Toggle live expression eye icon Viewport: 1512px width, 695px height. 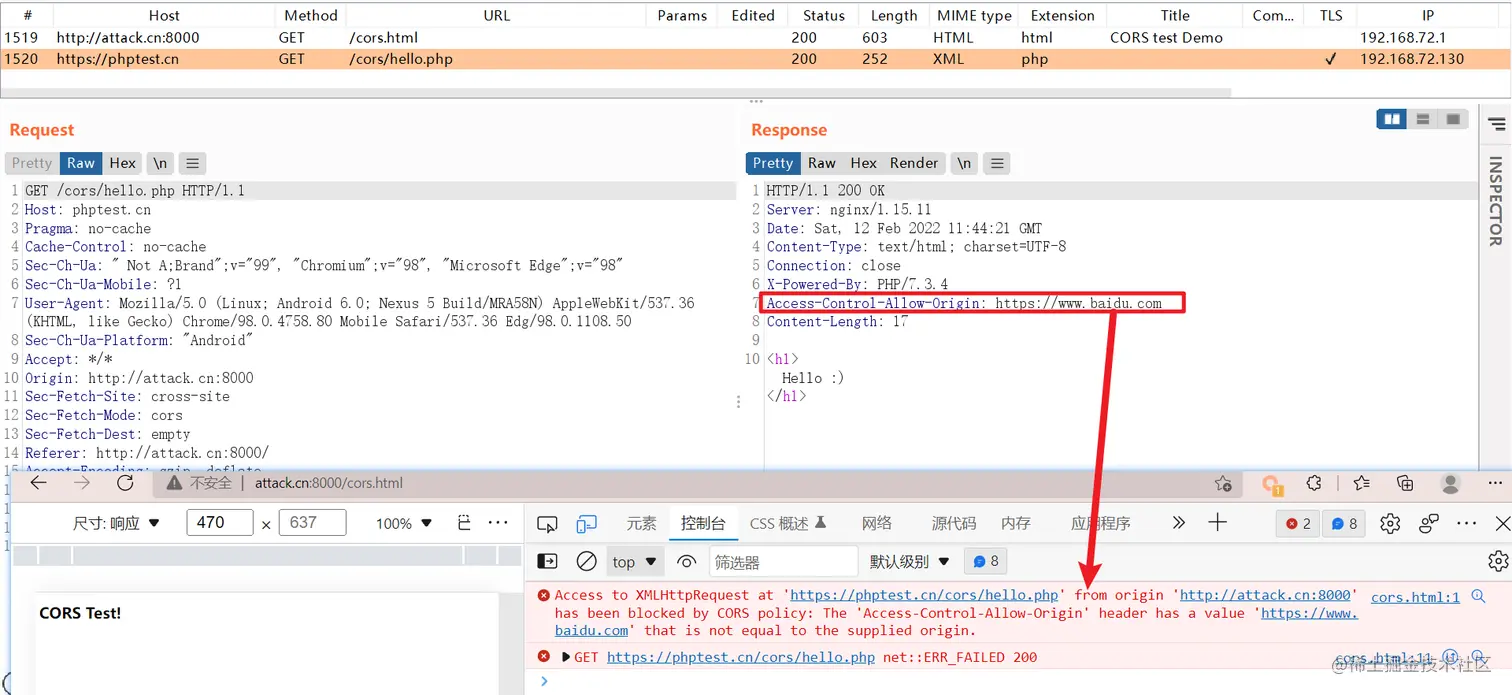686,561
